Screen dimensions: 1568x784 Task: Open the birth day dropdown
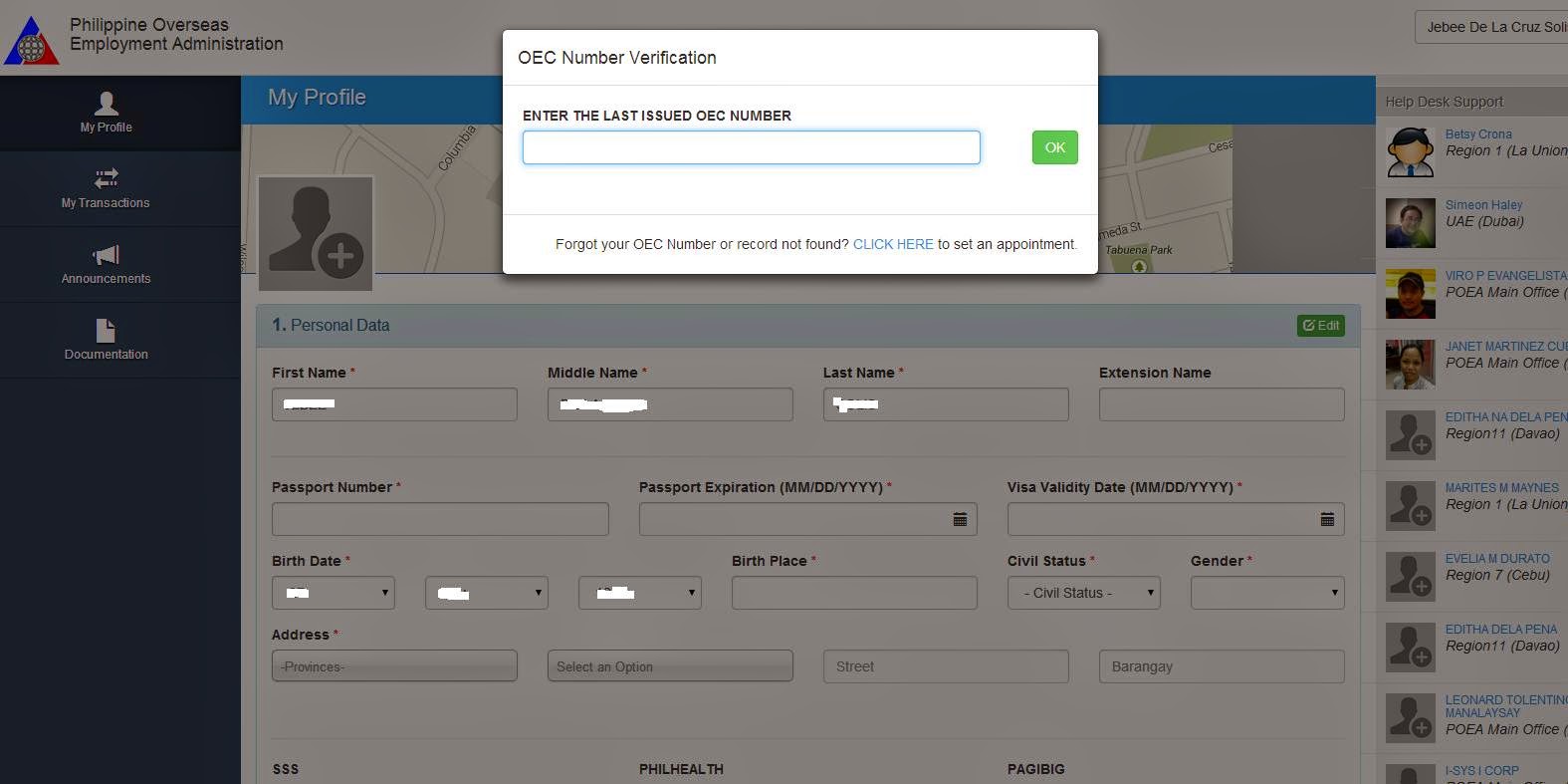(487, 593)
